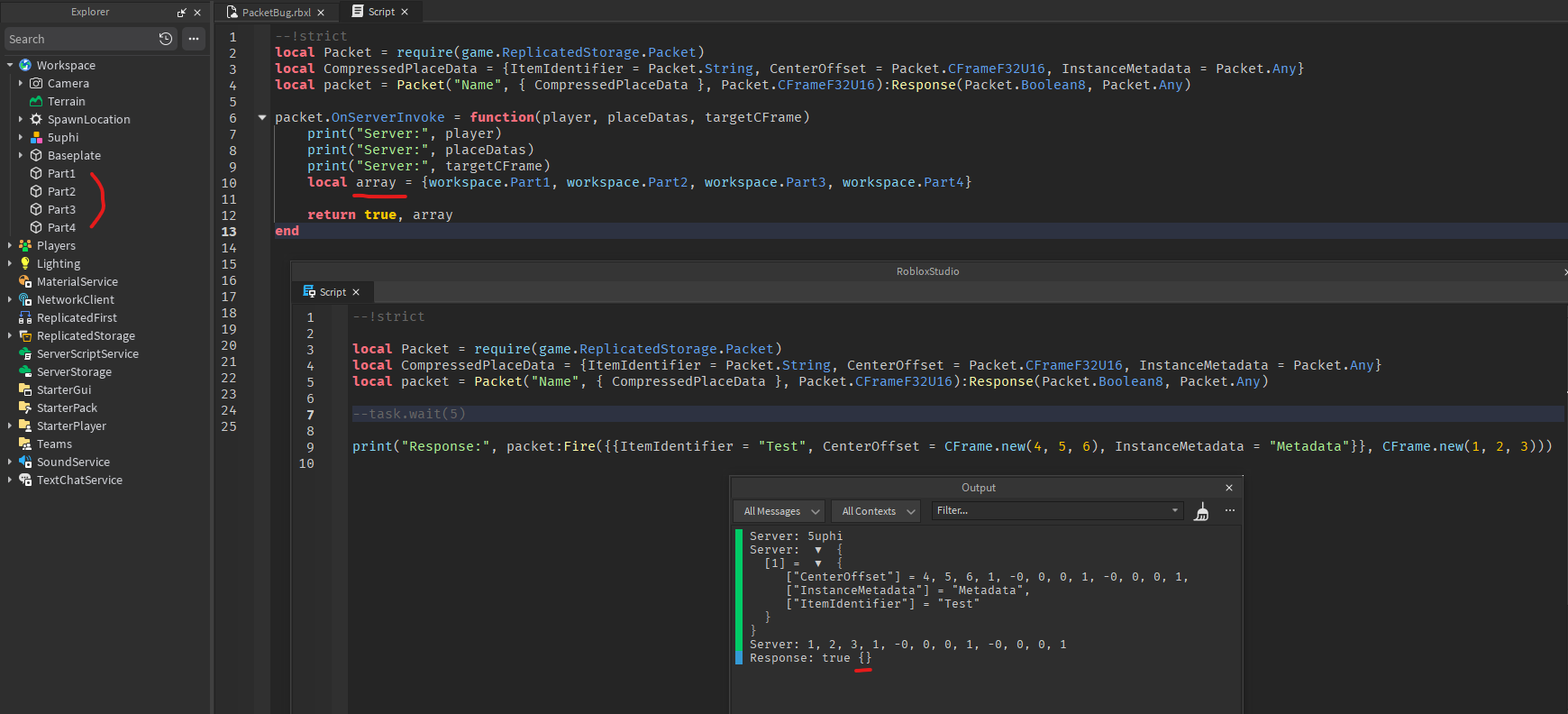Close the Explorer panel
Image resolution: width=1568 pixels, height=714 pixels.
tap(197, 13)
